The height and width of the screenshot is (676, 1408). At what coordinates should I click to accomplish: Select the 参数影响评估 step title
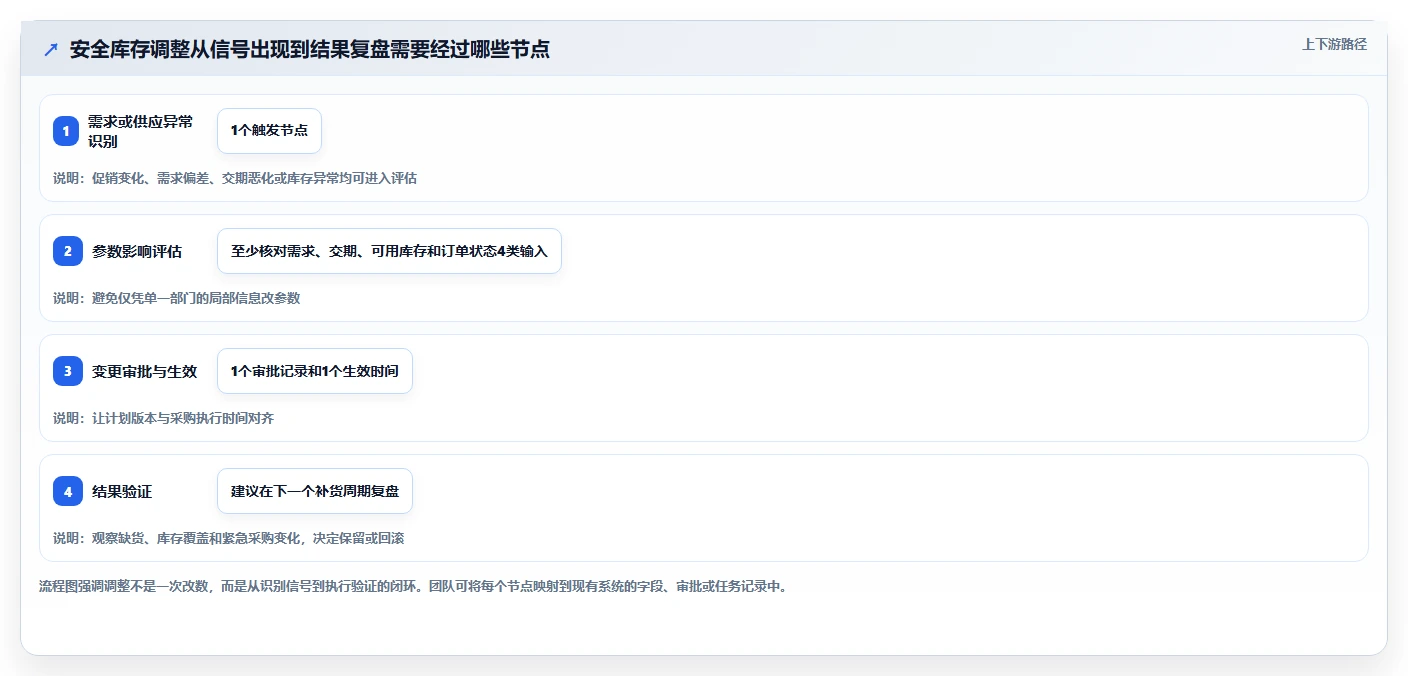tap(137, 251)
